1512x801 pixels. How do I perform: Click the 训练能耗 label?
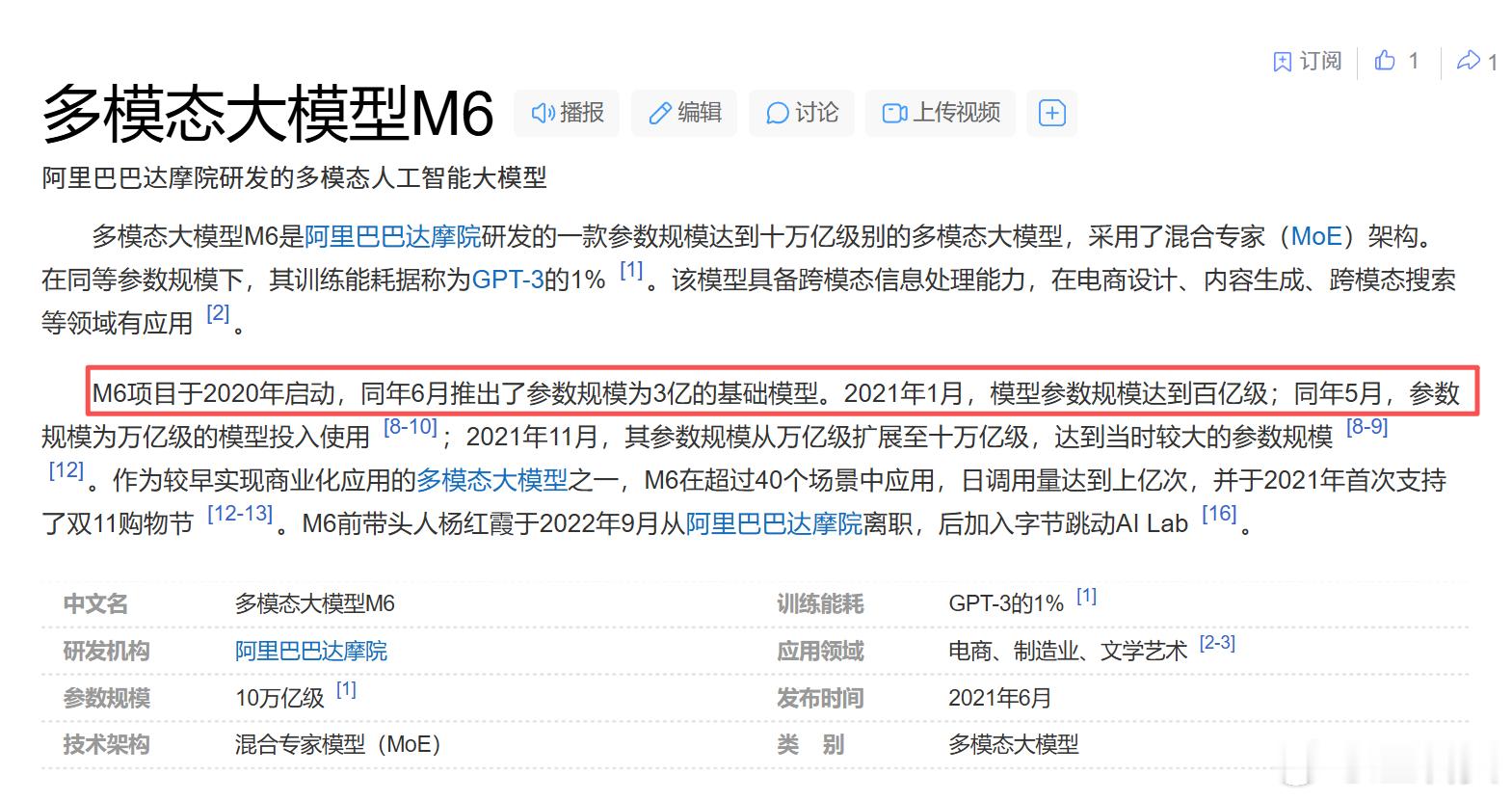(x=820, y=604)
